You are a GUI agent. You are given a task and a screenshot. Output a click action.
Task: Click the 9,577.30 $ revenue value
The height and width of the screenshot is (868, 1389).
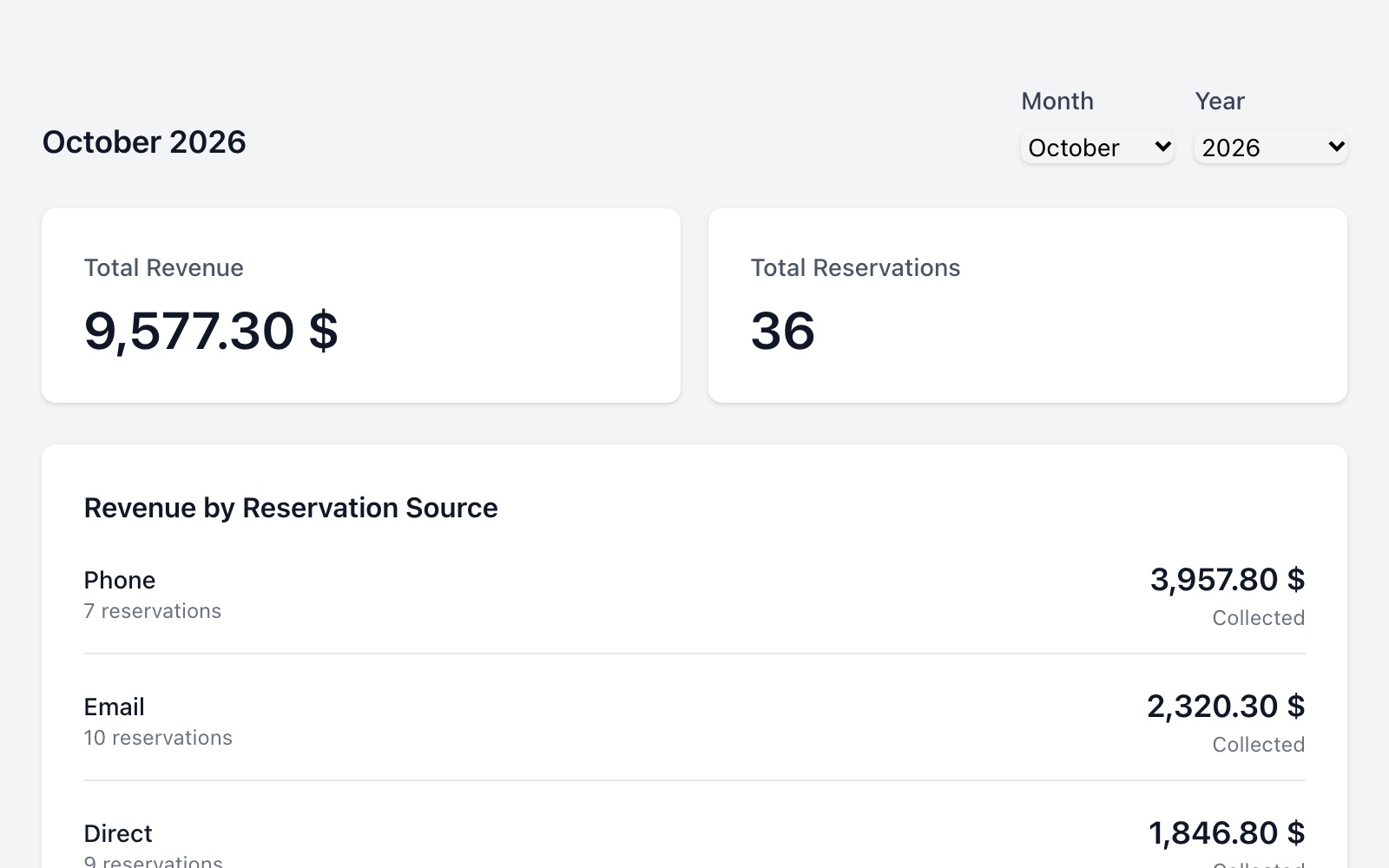point(211,331)
